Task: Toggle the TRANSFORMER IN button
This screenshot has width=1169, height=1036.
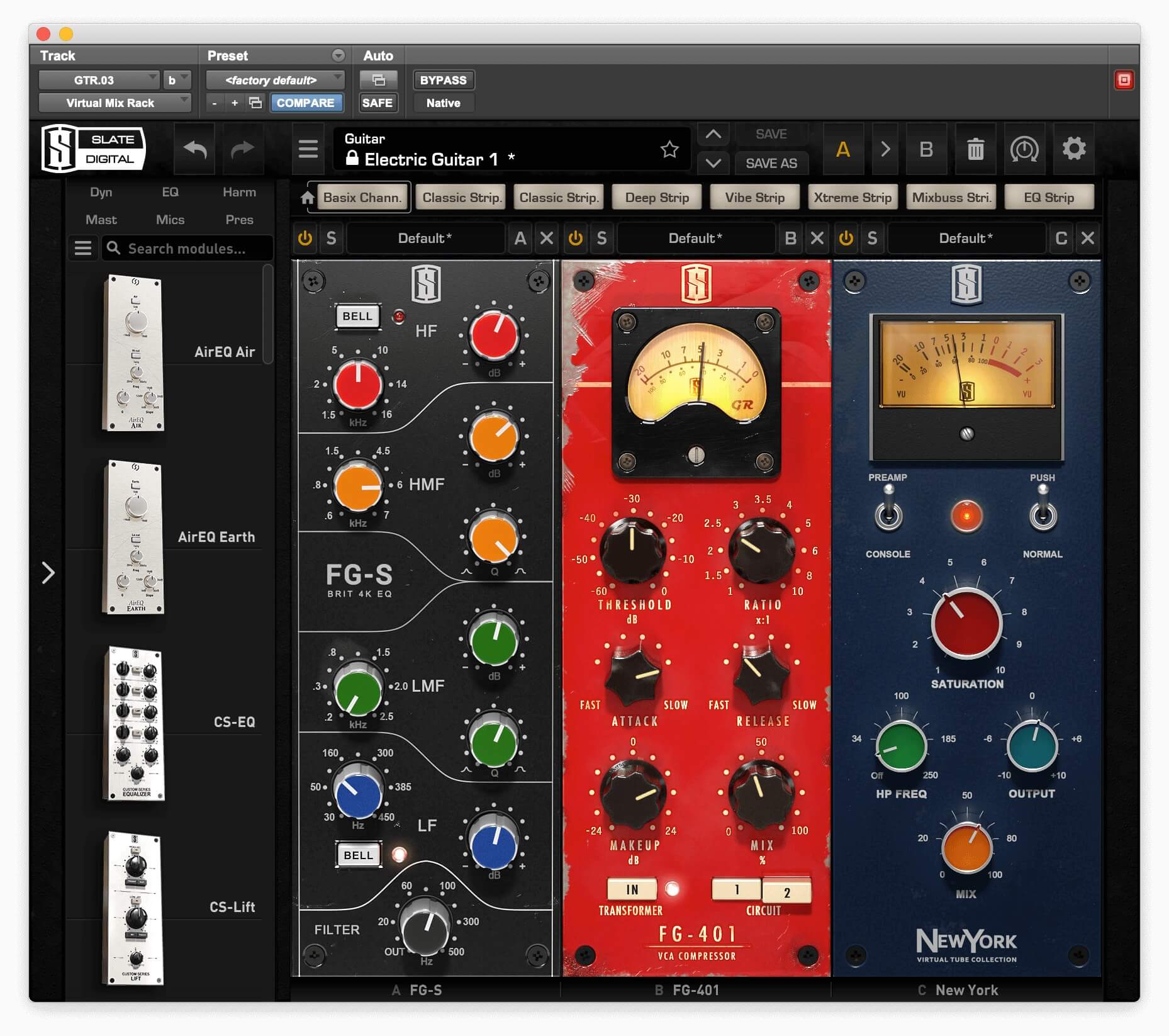Action: 632,889
